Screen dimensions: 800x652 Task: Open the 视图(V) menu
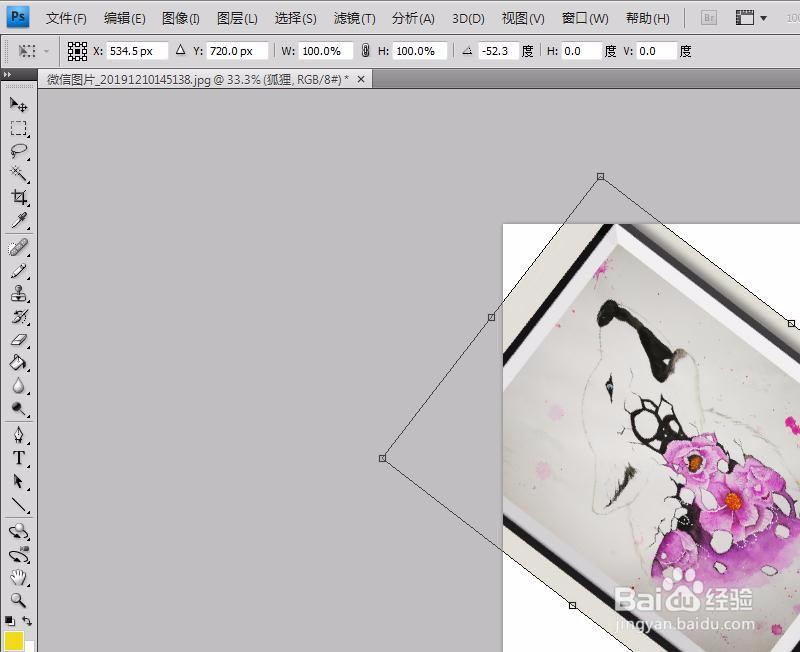523,19
